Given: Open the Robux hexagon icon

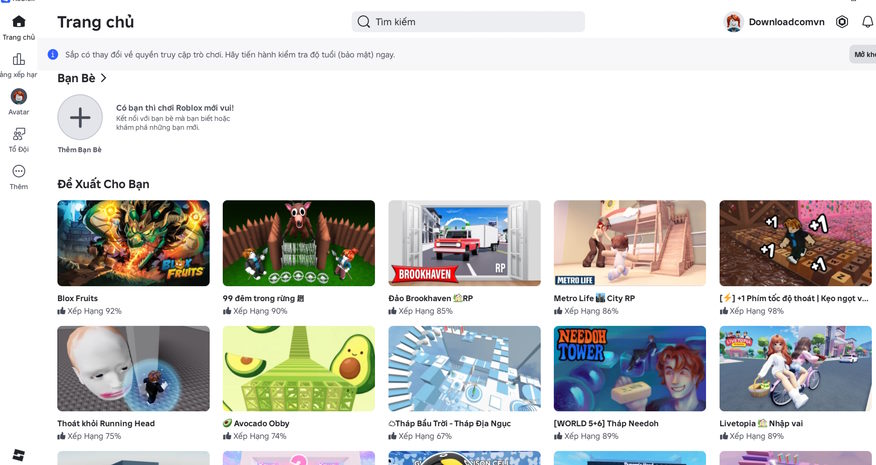Looking at the screenshot, I should (x=842, y=22).
